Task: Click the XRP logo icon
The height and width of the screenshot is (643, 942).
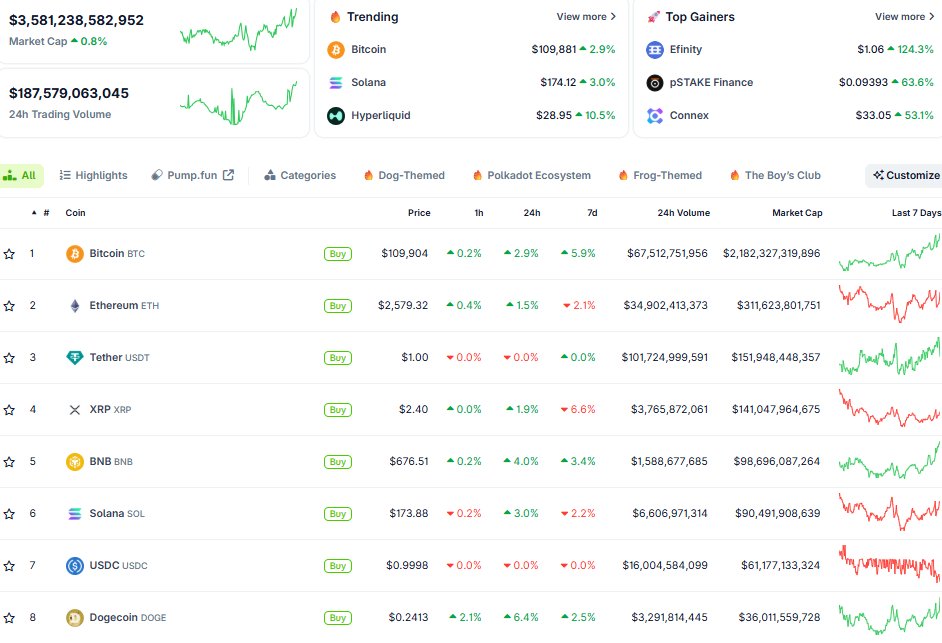Action: 74,410
